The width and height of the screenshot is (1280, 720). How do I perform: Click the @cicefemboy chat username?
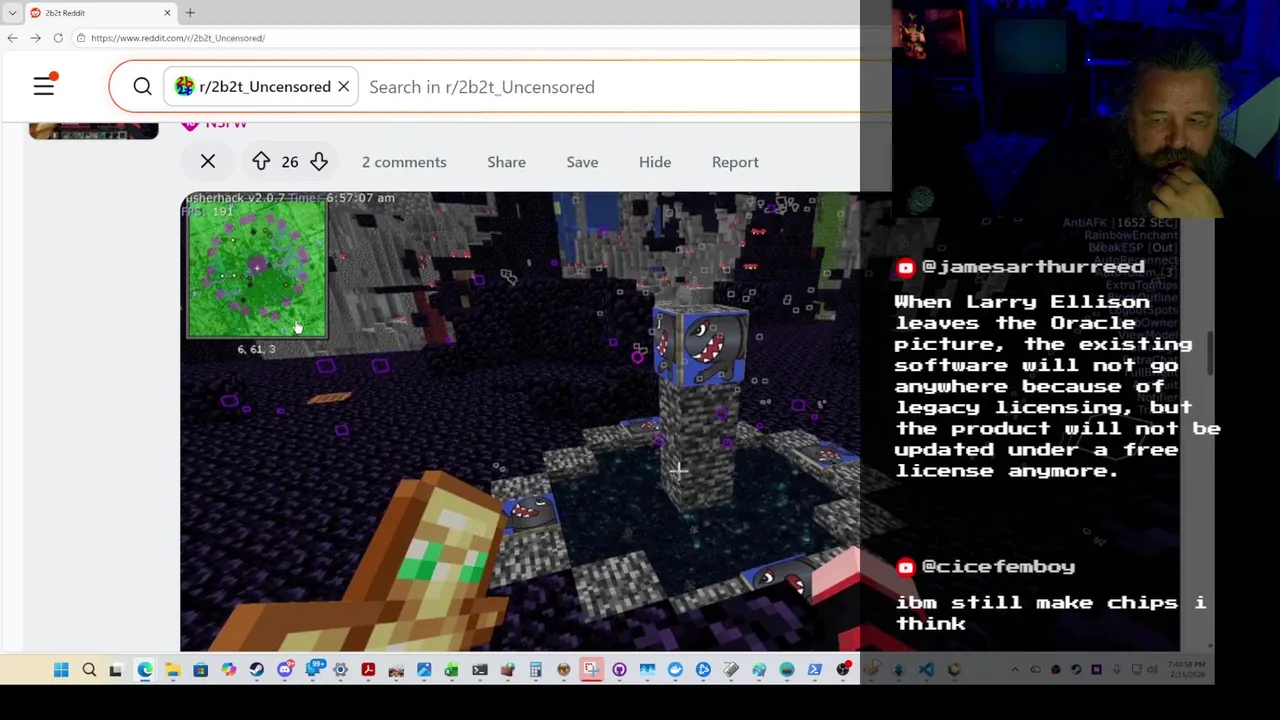click(x=998, y=567)
